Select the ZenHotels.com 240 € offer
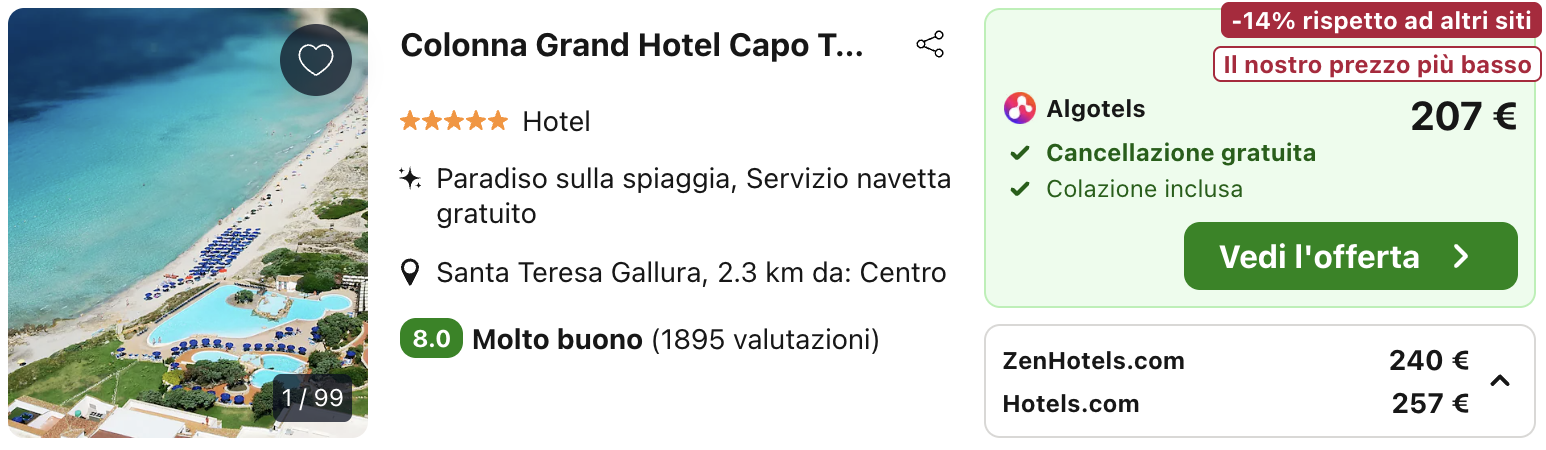The height and width of the screenshot is (450, 1546). tap(1235, 360)
